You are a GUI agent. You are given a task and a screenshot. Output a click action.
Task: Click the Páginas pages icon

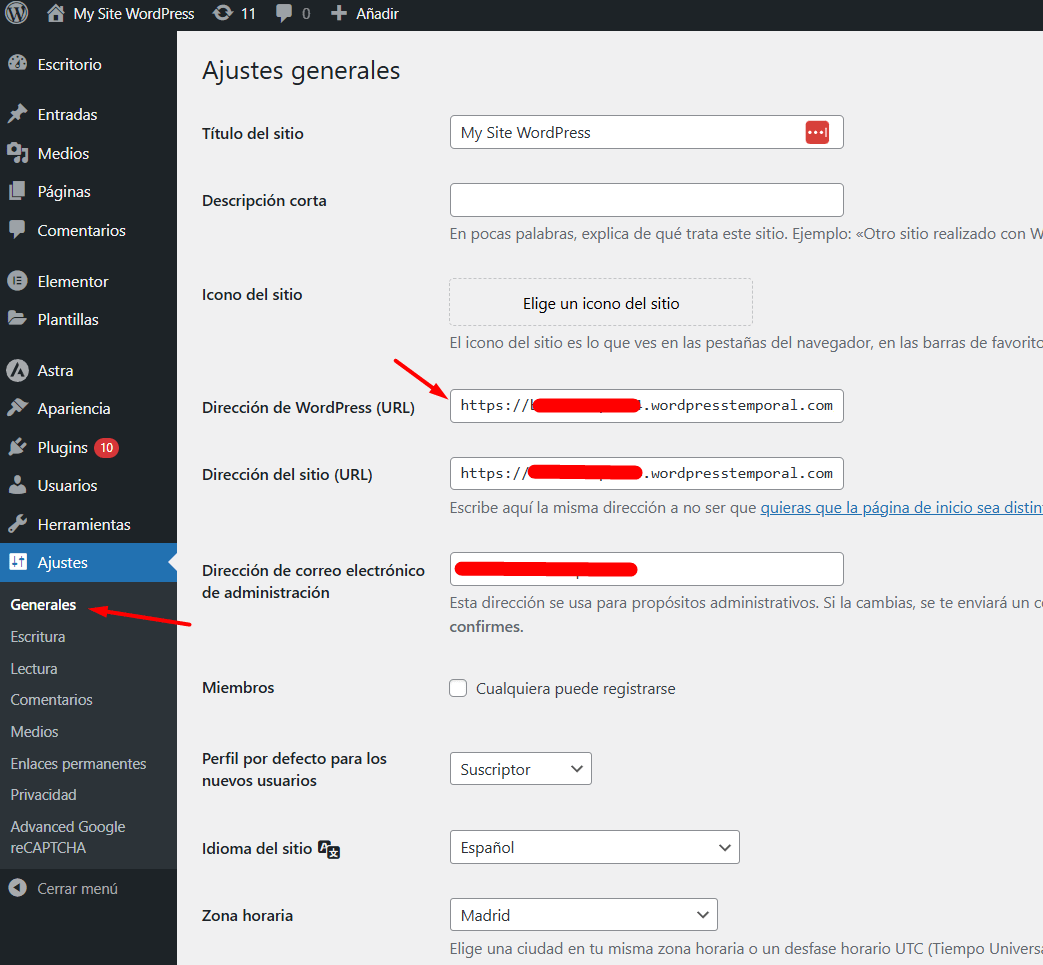pyautogui.click(x=18, y=192)
